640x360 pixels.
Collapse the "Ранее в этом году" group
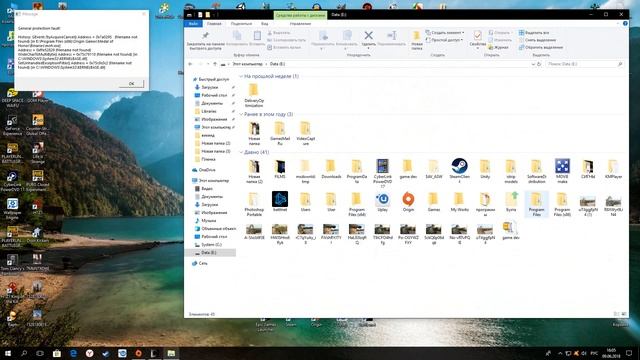coord(241,114)
